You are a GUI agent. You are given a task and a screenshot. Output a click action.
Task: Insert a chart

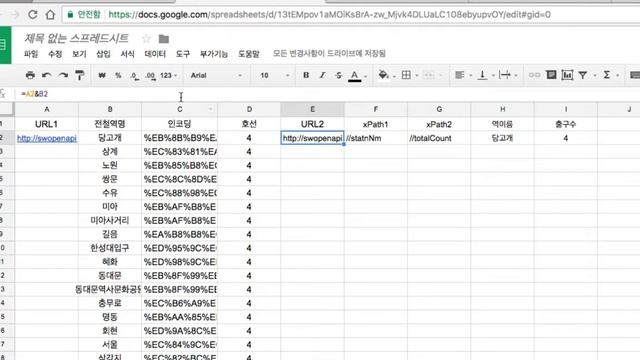click(x=567, y=75)
